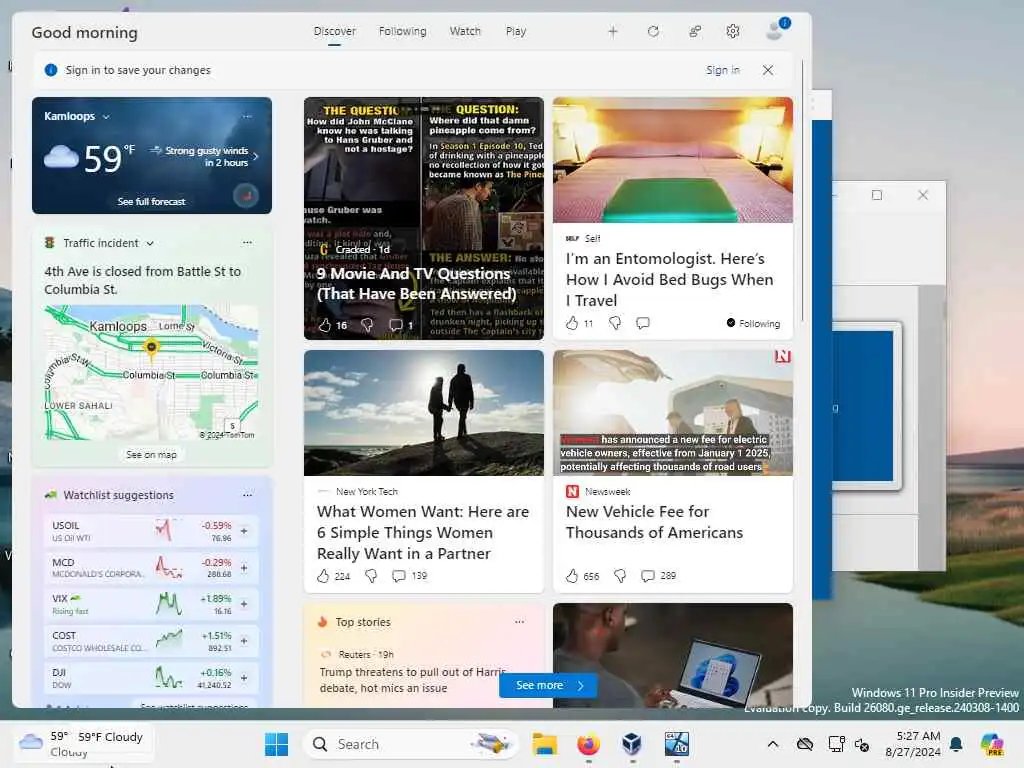Open Traffic incident widget more options

coord(247,242)
